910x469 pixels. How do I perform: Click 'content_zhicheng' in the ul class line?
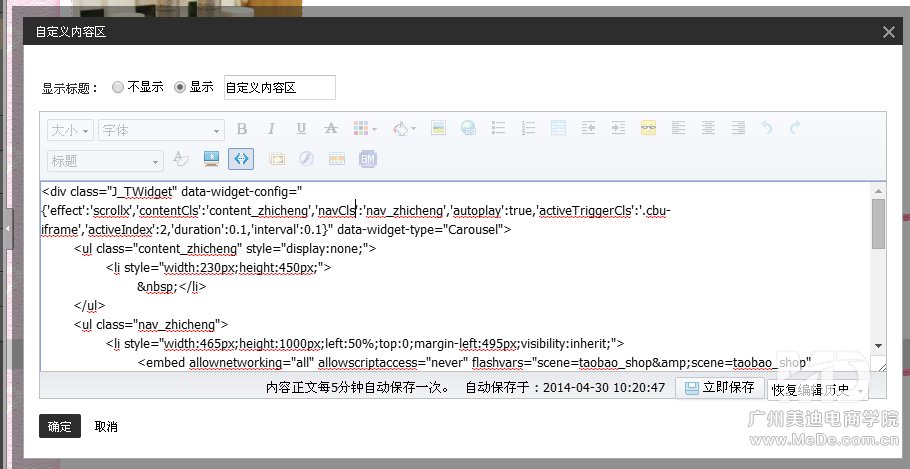click(x=189, y=248)
